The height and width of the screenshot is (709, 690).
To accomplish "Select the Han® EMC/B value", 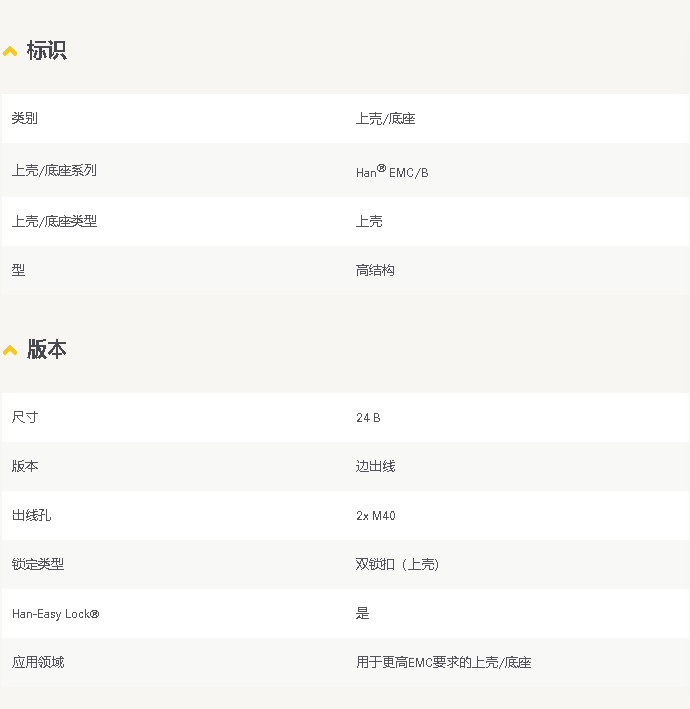I will (392, 171).
